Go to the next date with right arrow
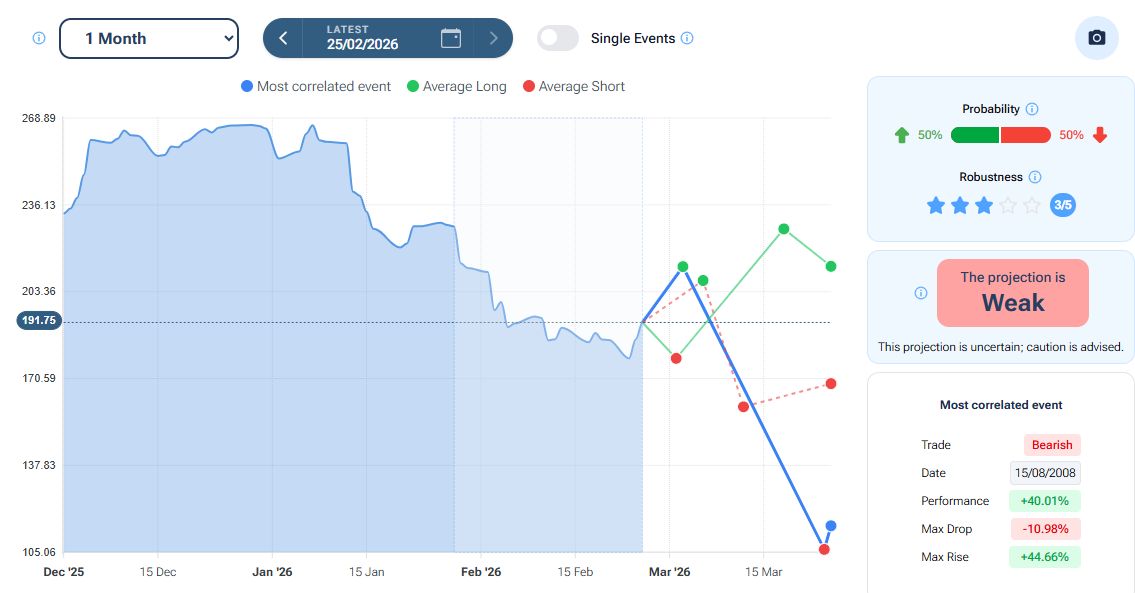This screenshot has width=1135, height=593. tap(493, 38)
